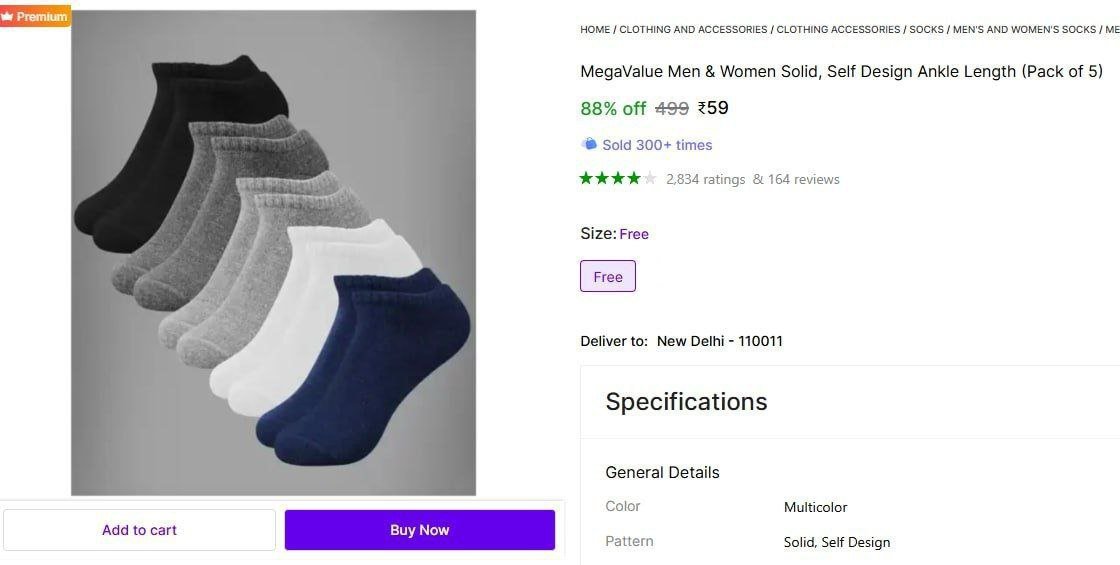Add the socks to cart
Screen dimensions: 1120x565
(139, 530)
